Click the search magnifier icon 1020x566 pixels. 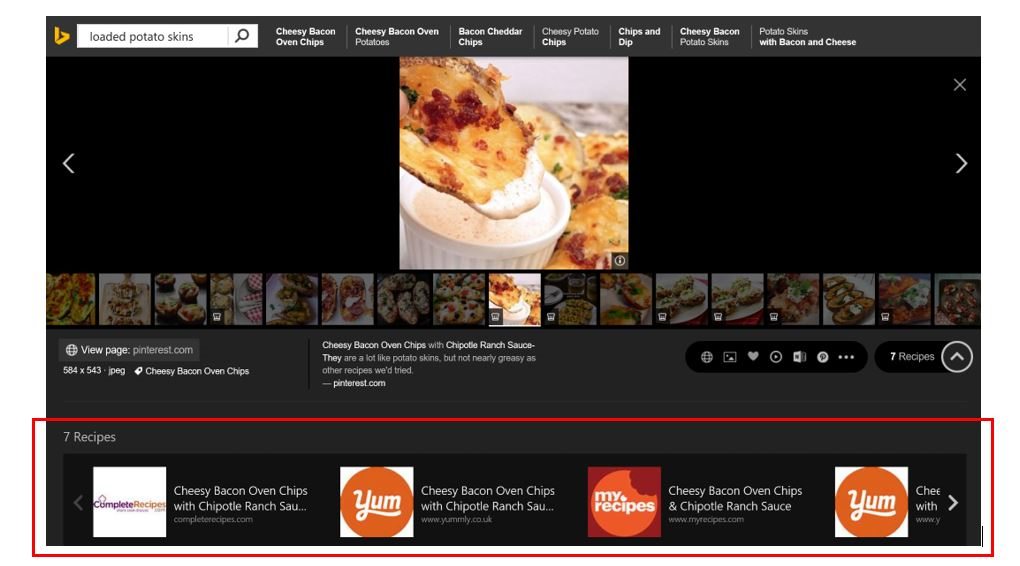pyautogui.click(x=242, y=36)
